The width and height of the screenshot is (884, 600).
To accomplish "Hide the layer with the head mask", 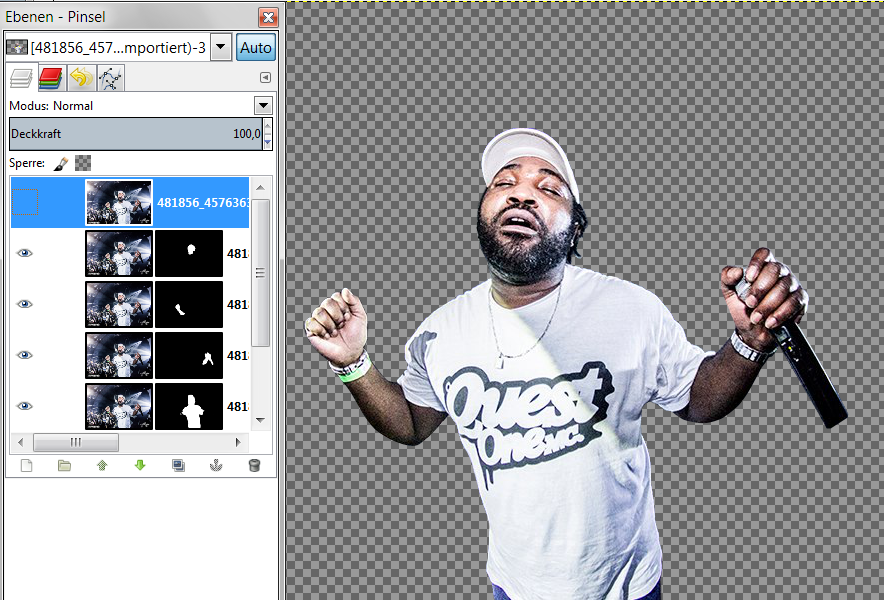I will (x=25, y=253).
